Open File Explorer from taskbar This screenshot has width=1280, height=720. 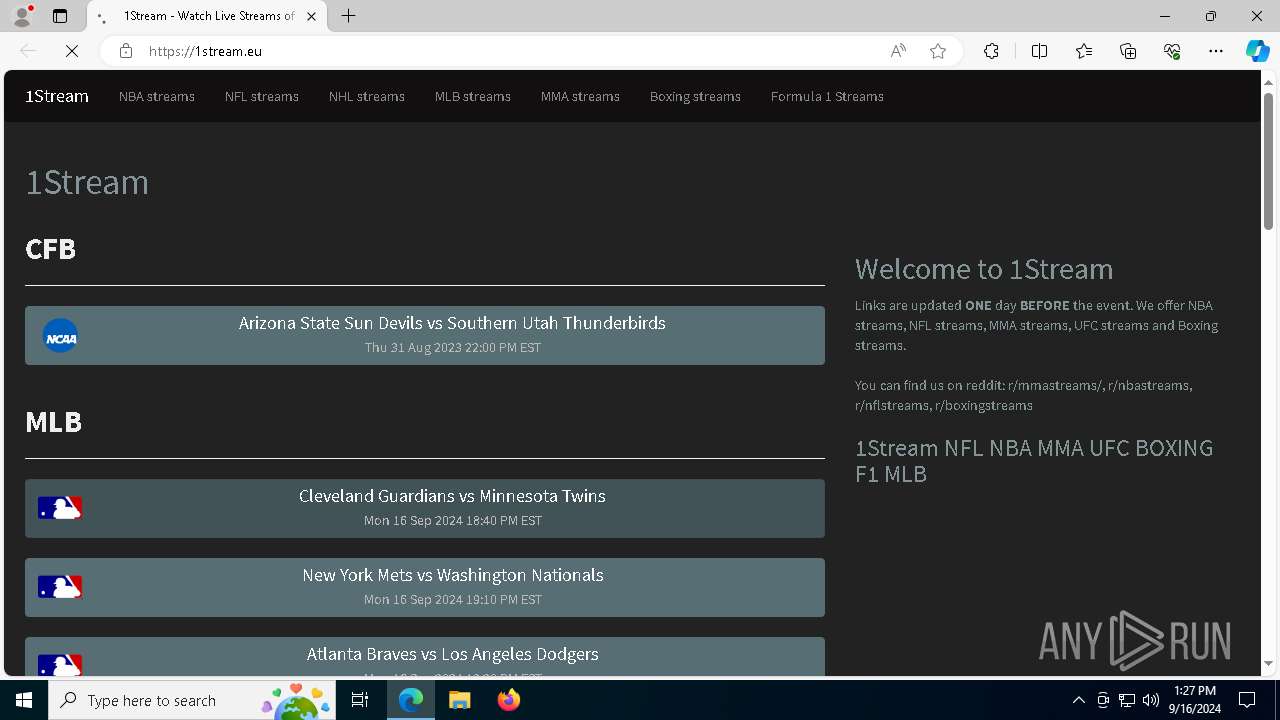point(460,700)
